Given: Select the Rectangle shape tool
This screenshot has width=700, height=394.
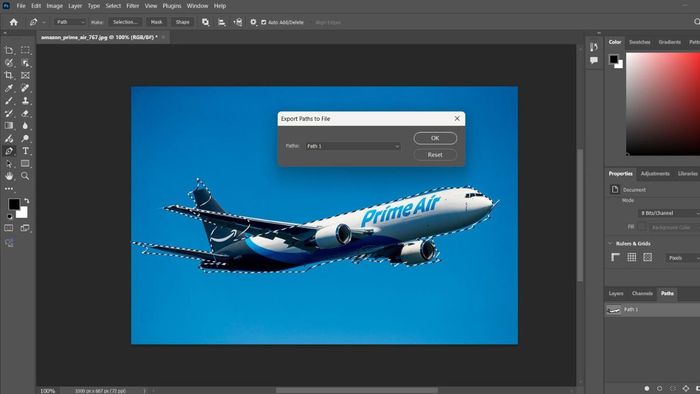Looking at the screenshot, I should 25,163.
